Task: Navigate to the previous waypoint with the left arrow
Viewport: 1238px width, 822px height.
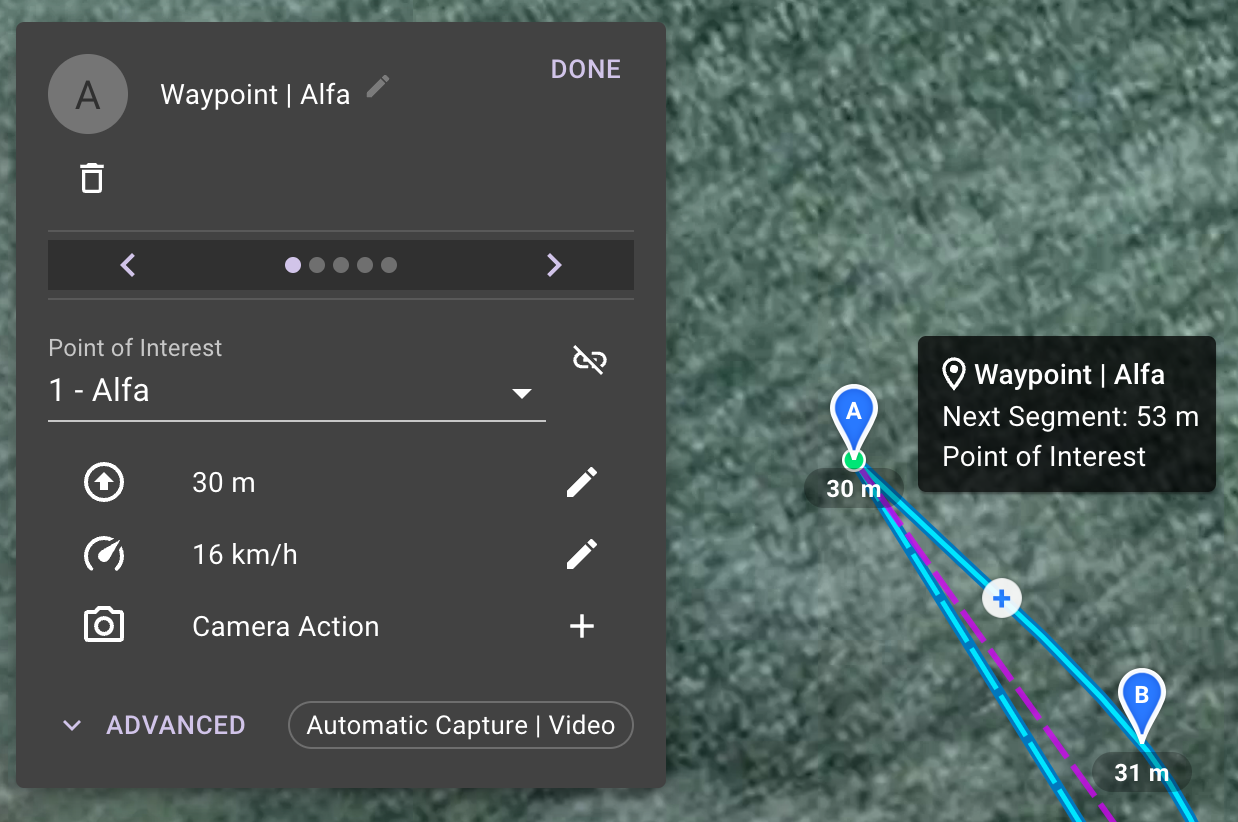Action: coord(128,264)
